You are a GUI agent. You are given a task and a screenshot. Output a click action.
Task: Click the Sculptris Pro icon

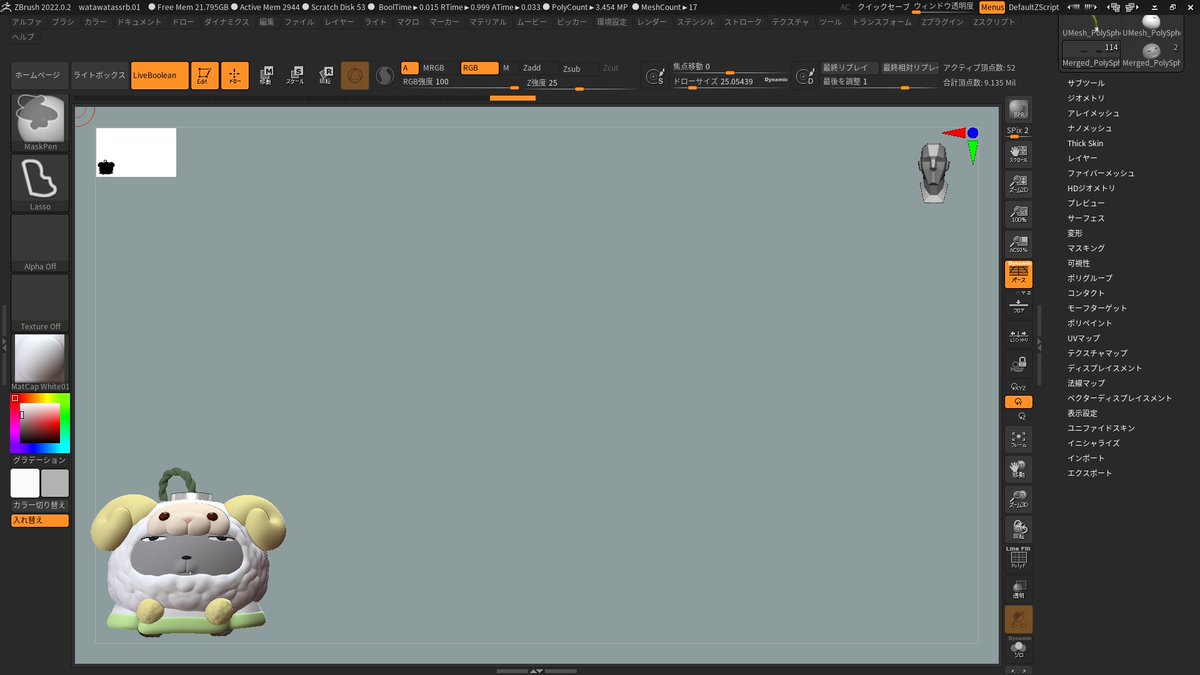tap(385, 76)
